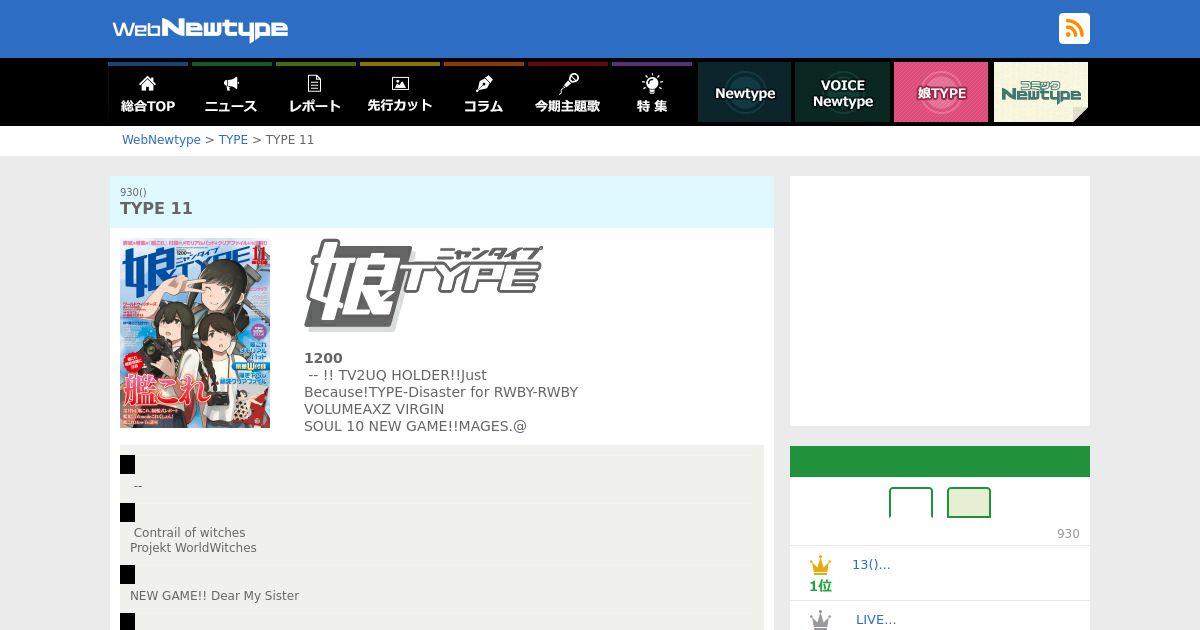Open ranking article '13()...'
The width and height of the screenshot is (1200, 630).
click(871, 565)
